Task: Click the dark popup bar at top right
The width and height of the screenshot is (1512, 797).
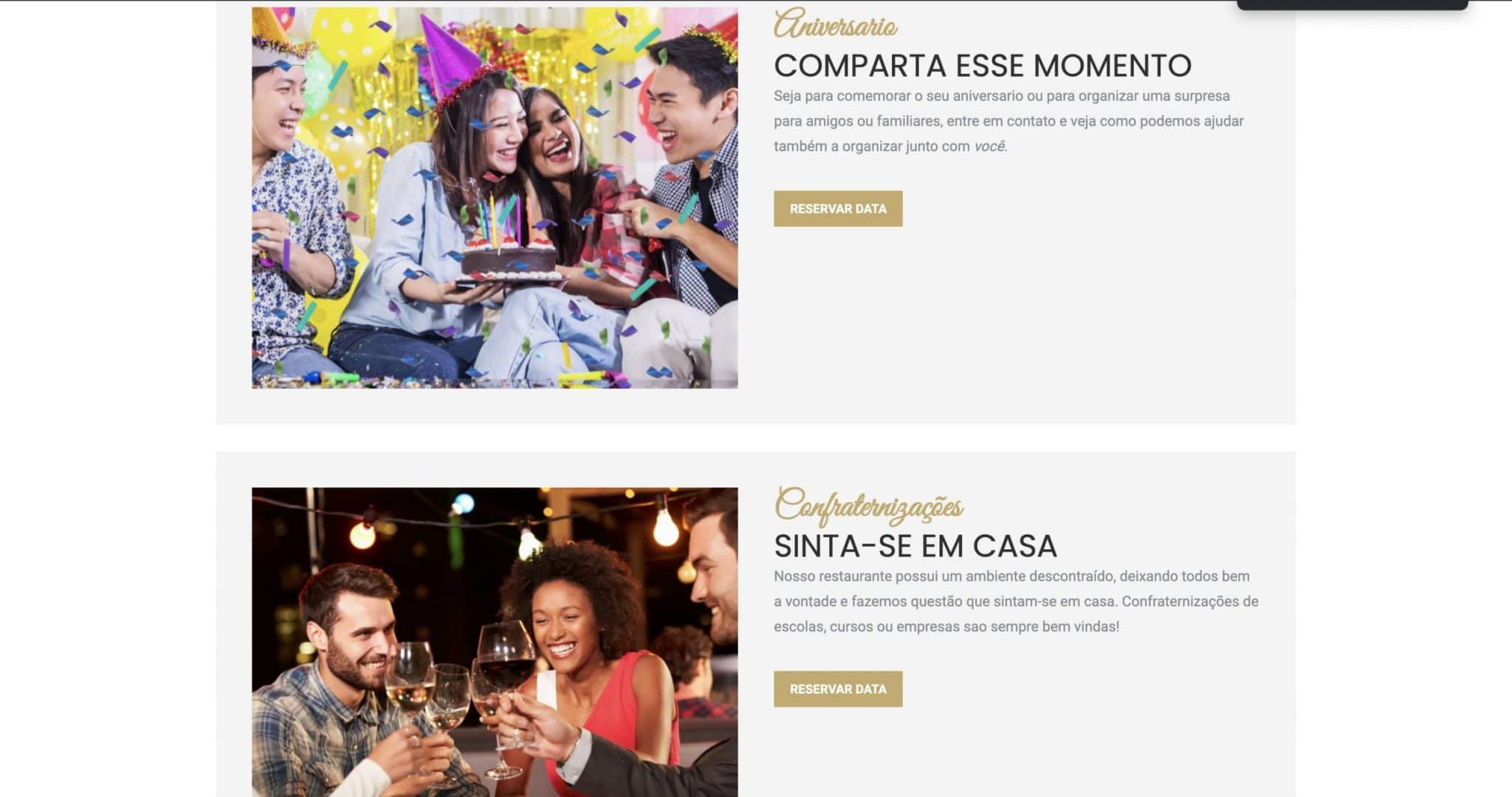Action: click(1352, 4)
